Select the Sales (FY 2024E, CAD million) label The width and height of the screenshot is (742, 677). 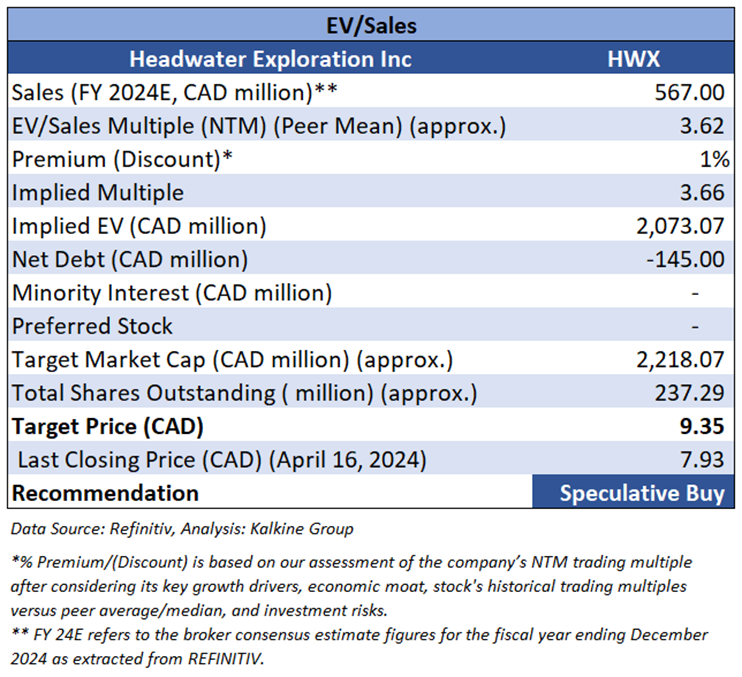tap(174, 92)
